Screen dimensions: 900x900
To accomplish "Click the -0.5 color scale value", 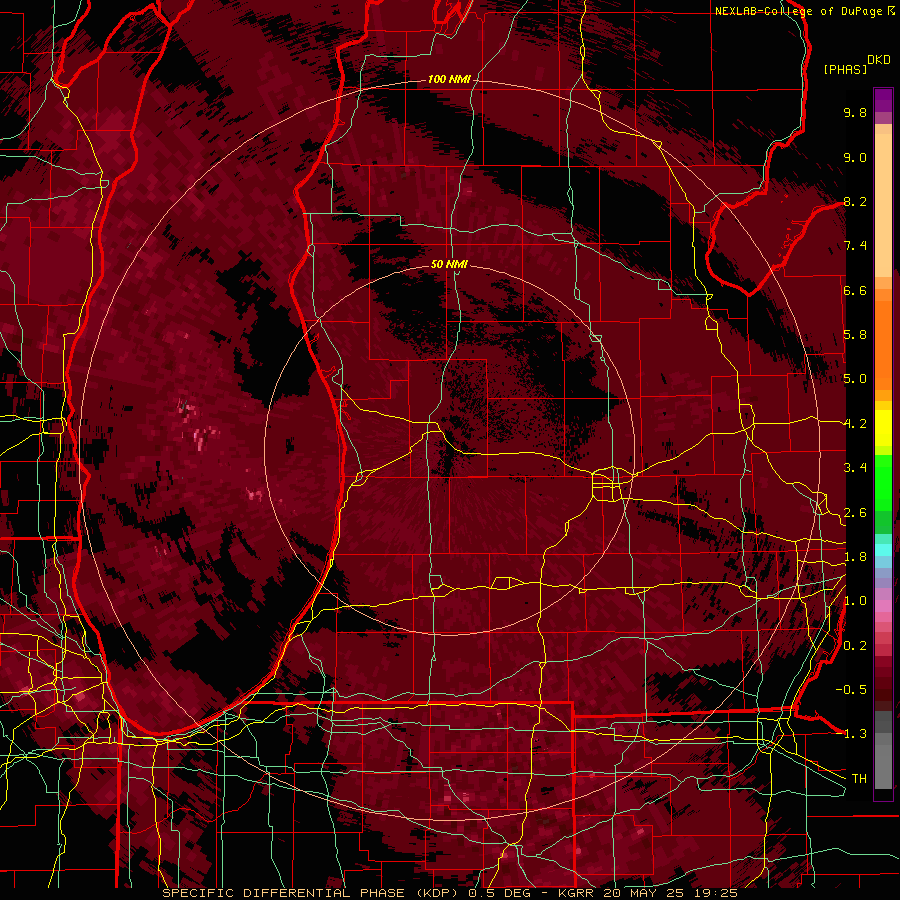I will click(x=851, y=690).
